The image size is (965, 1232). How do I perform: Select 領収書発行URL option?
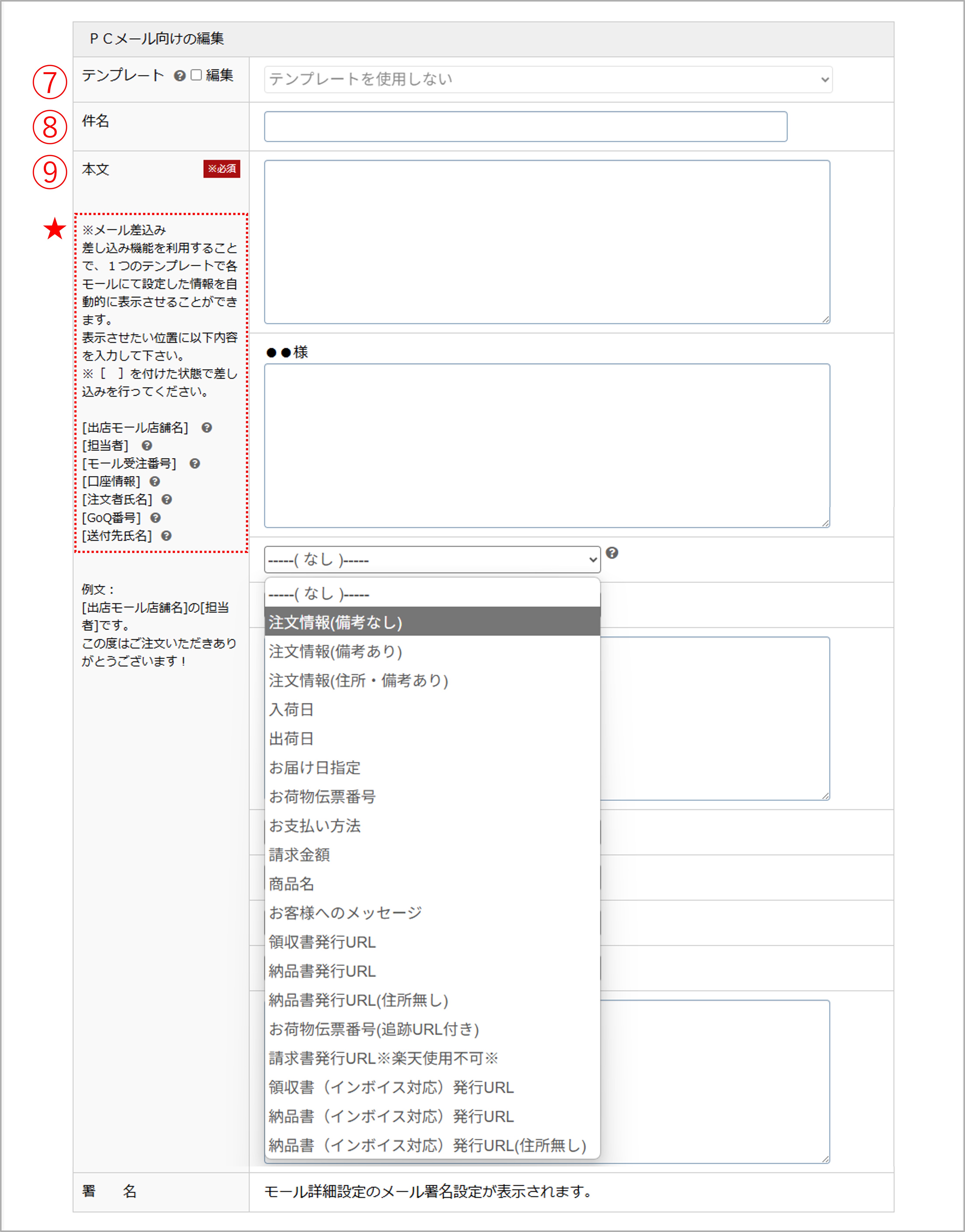pyautogui.click(x=432, y=942)
